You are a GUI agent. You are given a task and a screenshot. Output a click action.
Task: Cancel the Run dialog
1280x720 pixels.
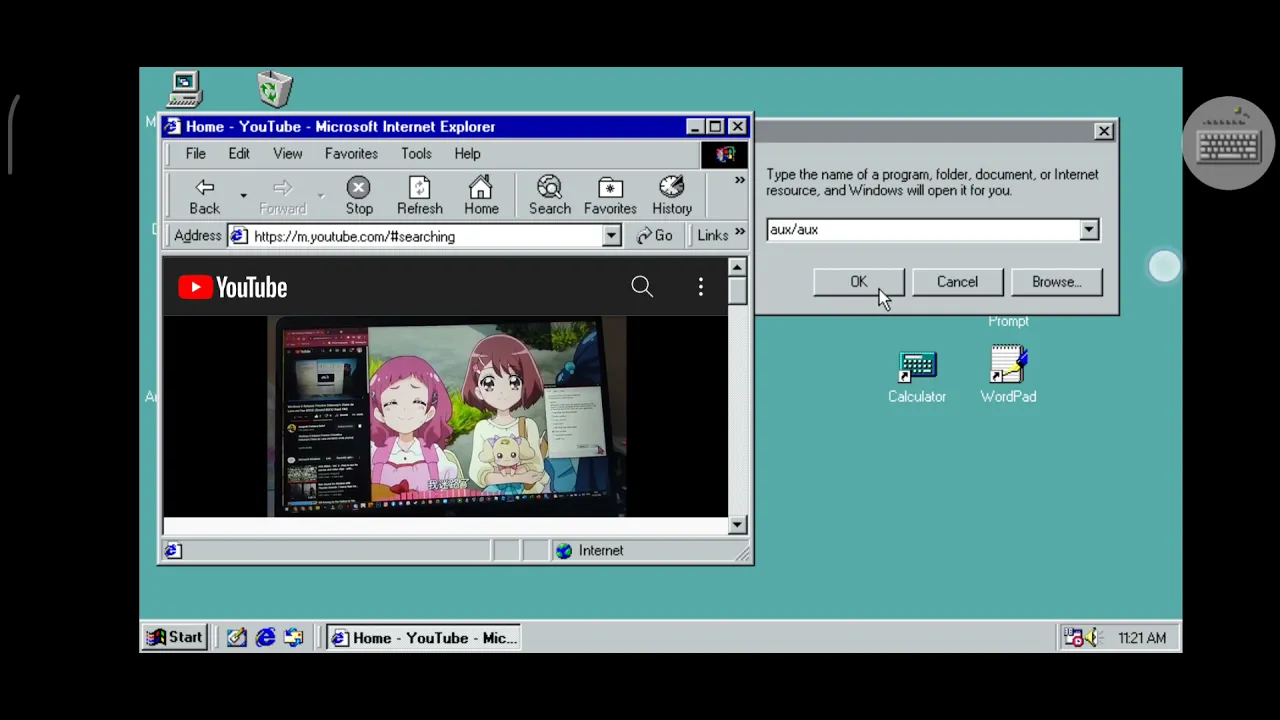pyautogui.click(x=957, y=282)
